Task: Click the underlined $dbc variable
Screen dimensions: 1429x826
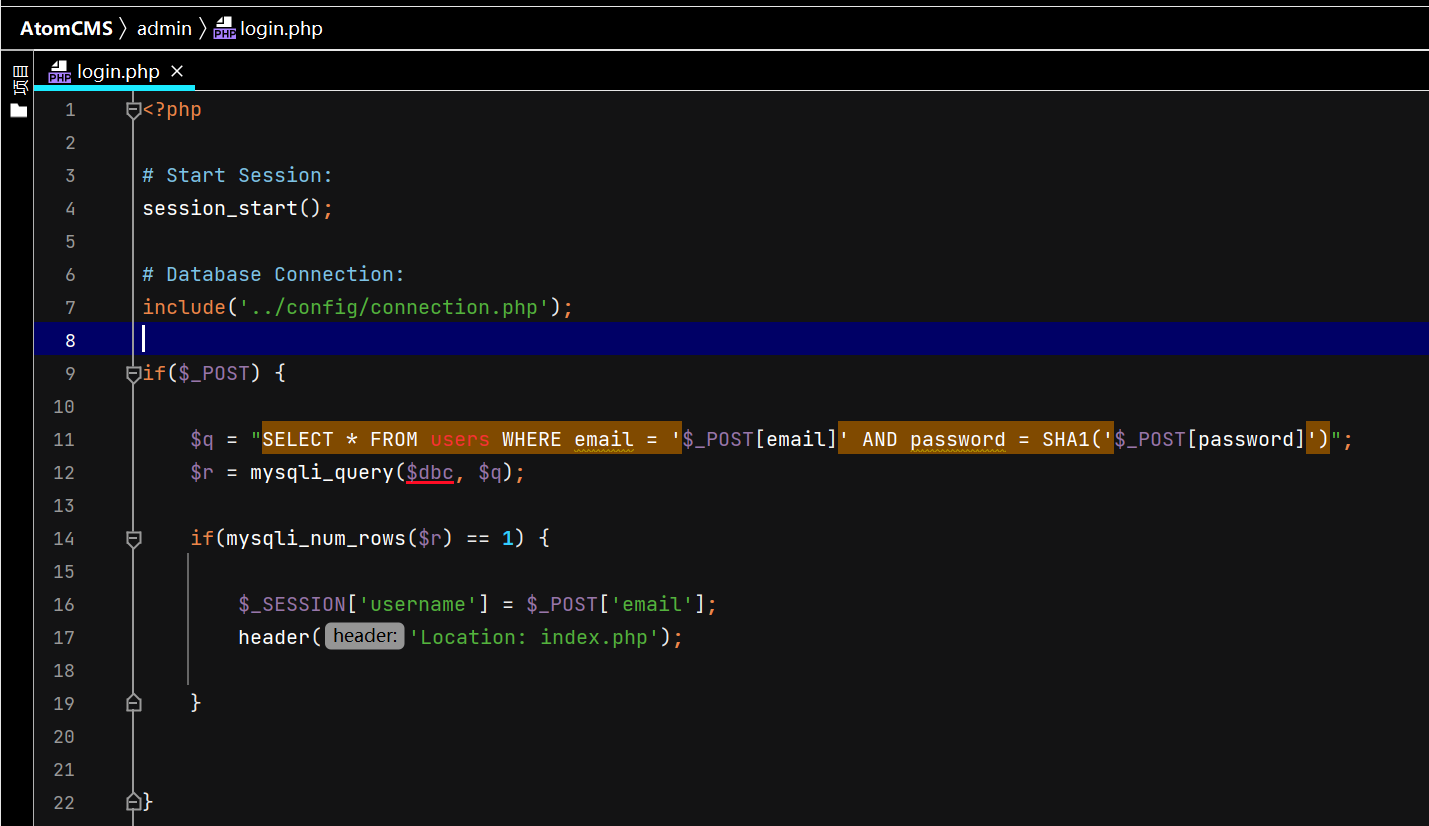Action: pyautogui.click(x=430, y=472)
